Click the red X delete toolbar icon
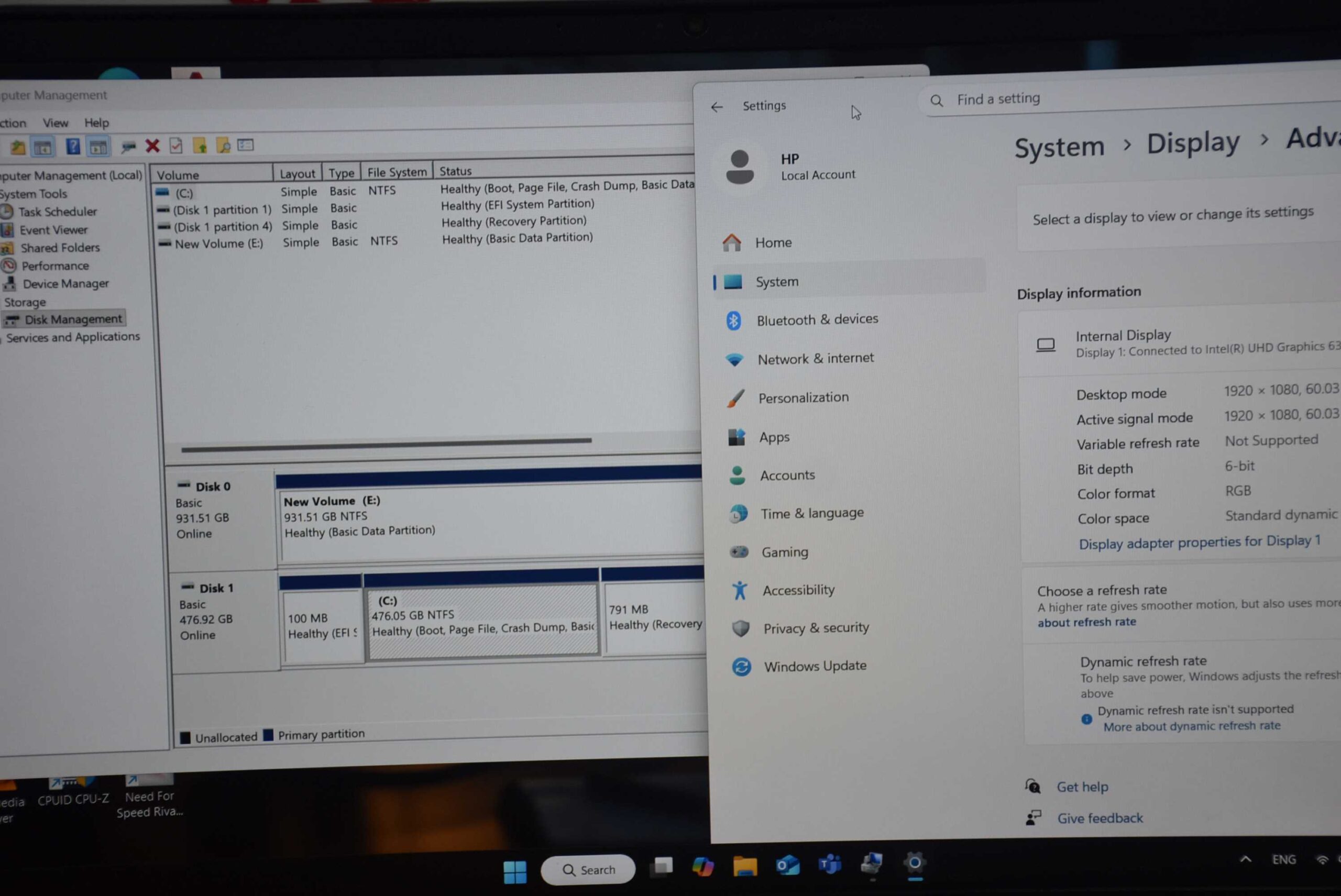The height and width of the screenshot is (896, 1341). point(152,146)
